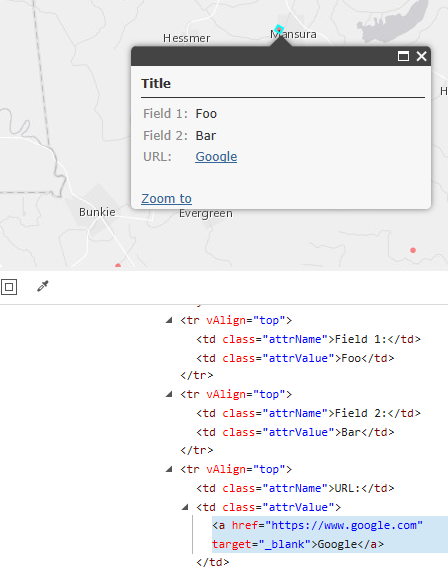Click the red point below Bunkie

(x=118, y=266)
